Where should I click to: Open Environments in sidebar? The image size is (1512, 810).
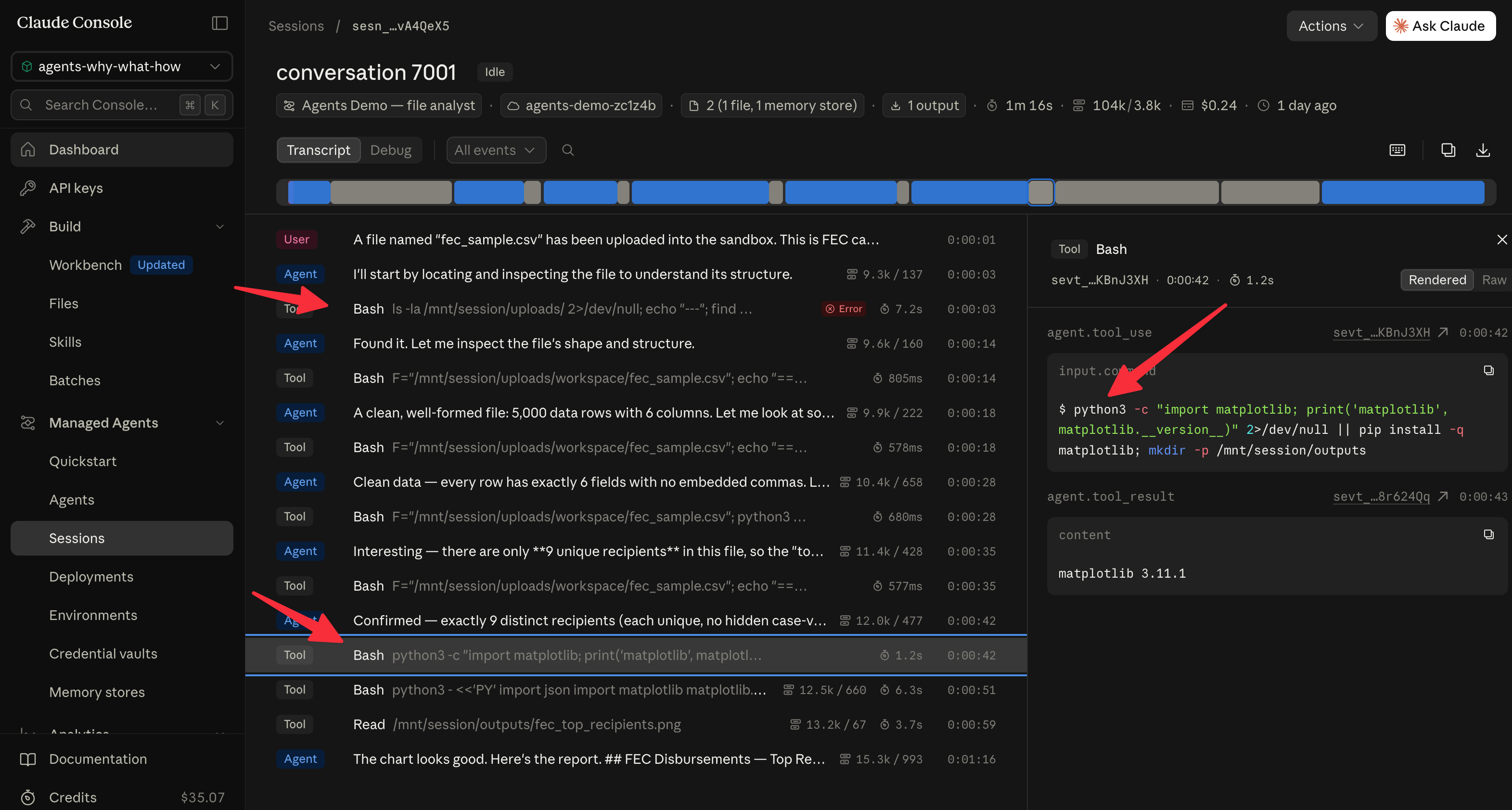click(x=93, y=615)
